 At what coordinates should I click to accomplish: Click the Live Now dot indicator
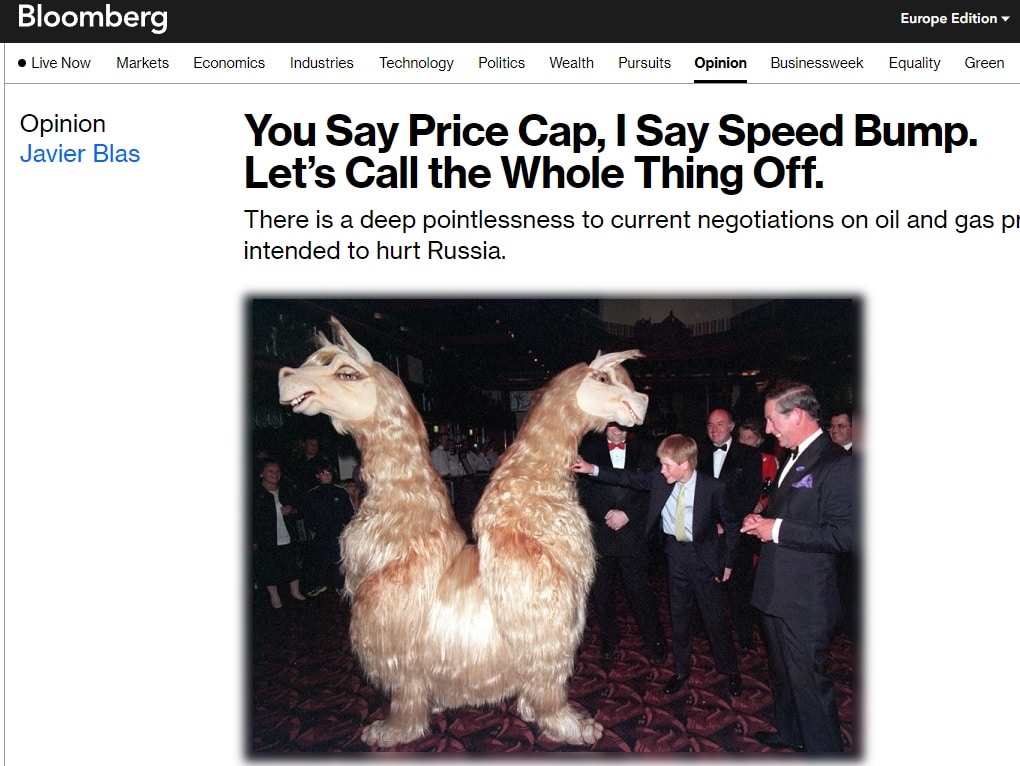[x=22, y=63]
